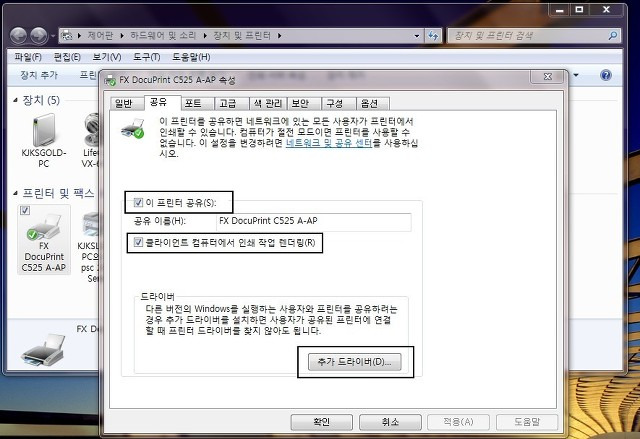Click the '장치 추가' toolbar button
This screenshot has width=640, height=439.
click(x=39, y=75)
